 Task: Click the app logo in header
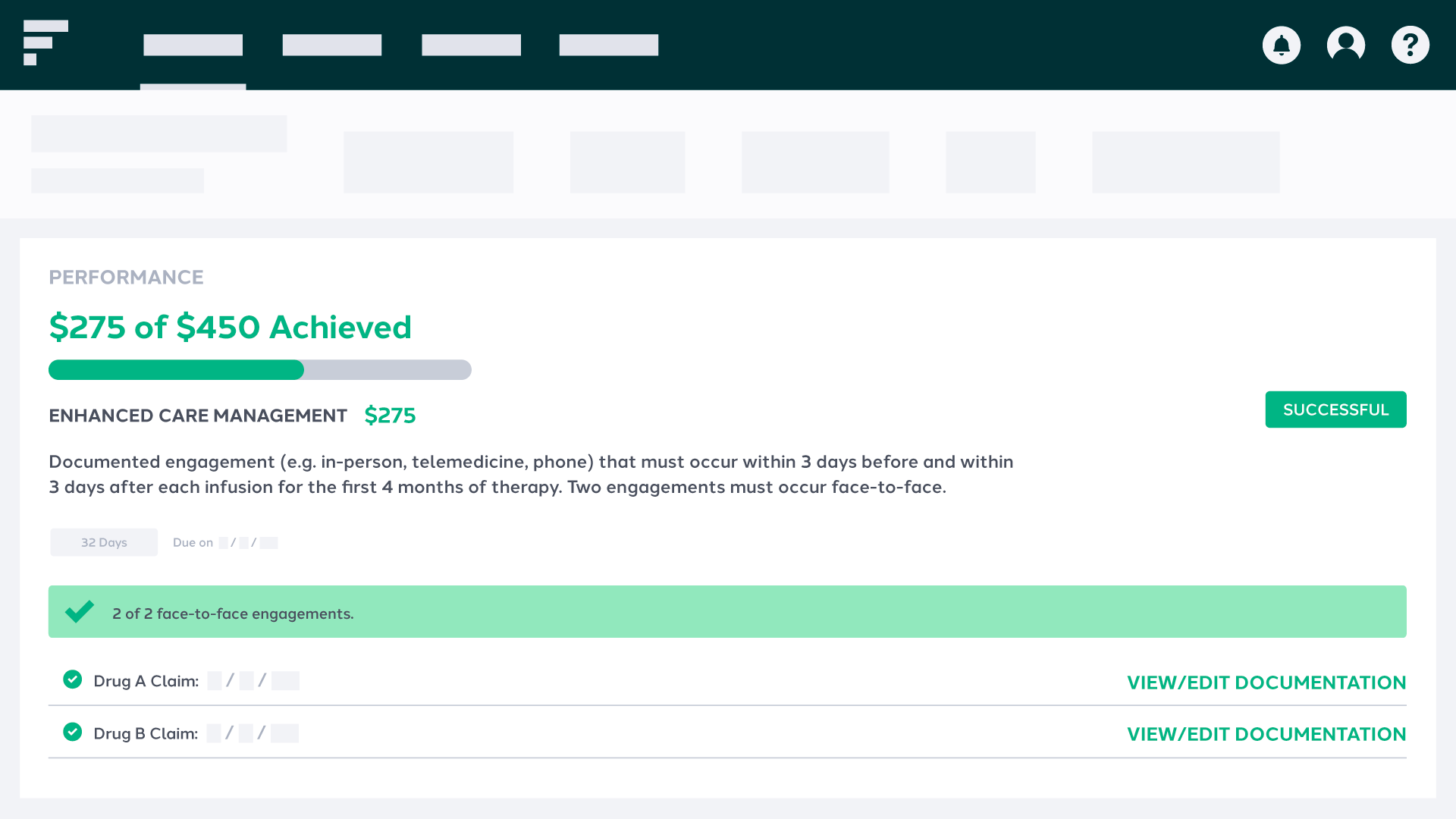tap(45, 42)
